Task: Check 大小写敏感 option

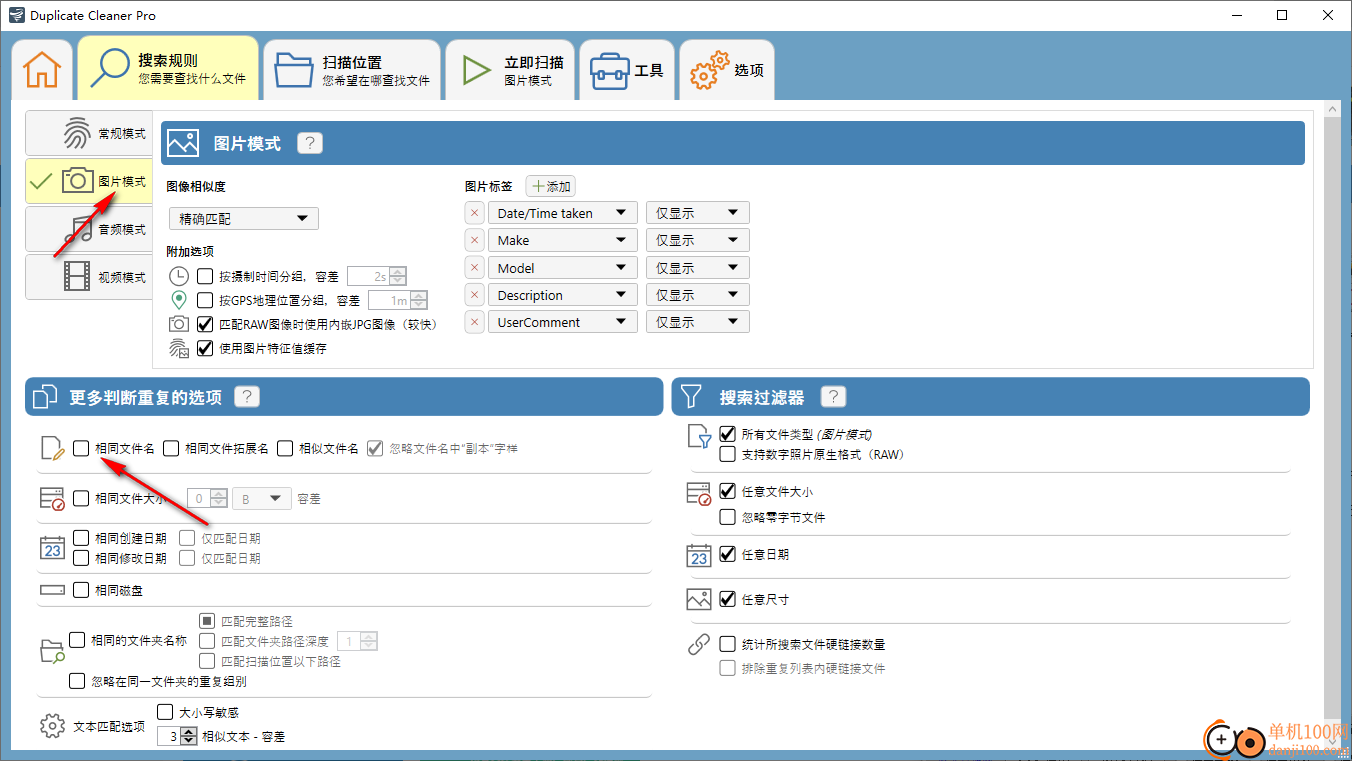Action: tap(166, 712)
